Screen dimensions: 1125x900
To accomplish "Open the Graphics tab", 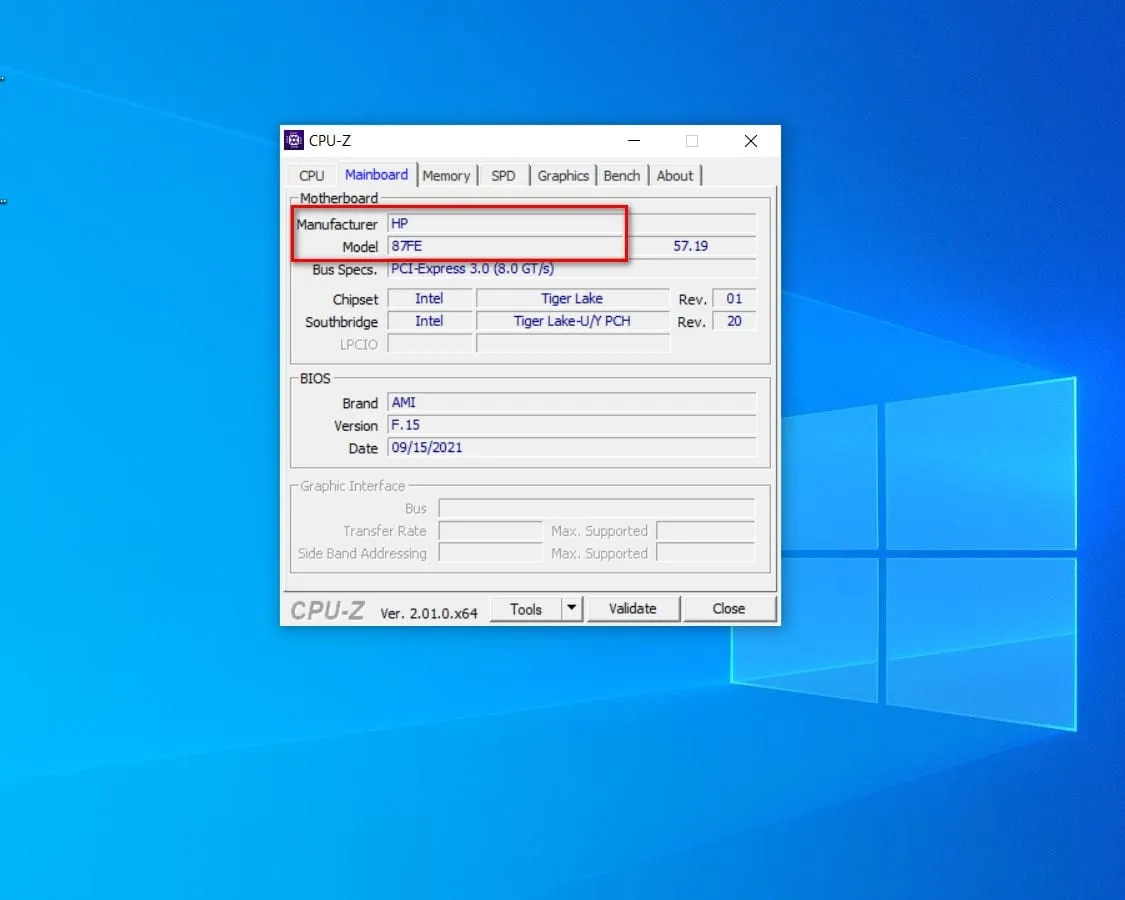I will pos(563,175).
